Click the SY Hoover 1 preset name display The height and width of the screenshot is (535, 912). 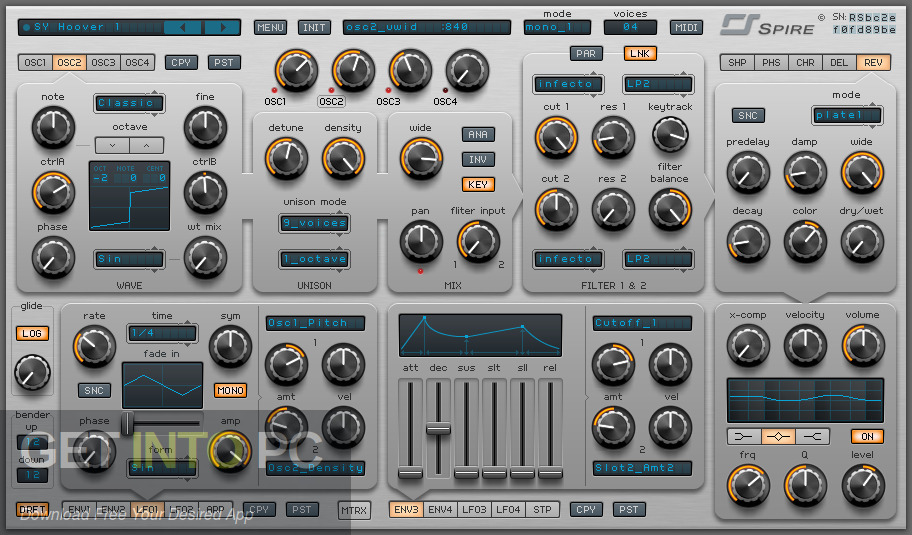(91, 27)
